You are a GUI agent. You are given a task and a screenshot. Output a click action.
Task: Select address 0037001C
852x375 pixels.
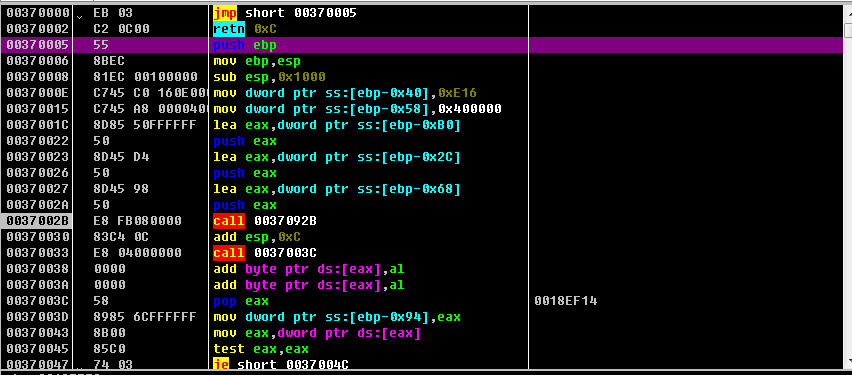(37, 125)
